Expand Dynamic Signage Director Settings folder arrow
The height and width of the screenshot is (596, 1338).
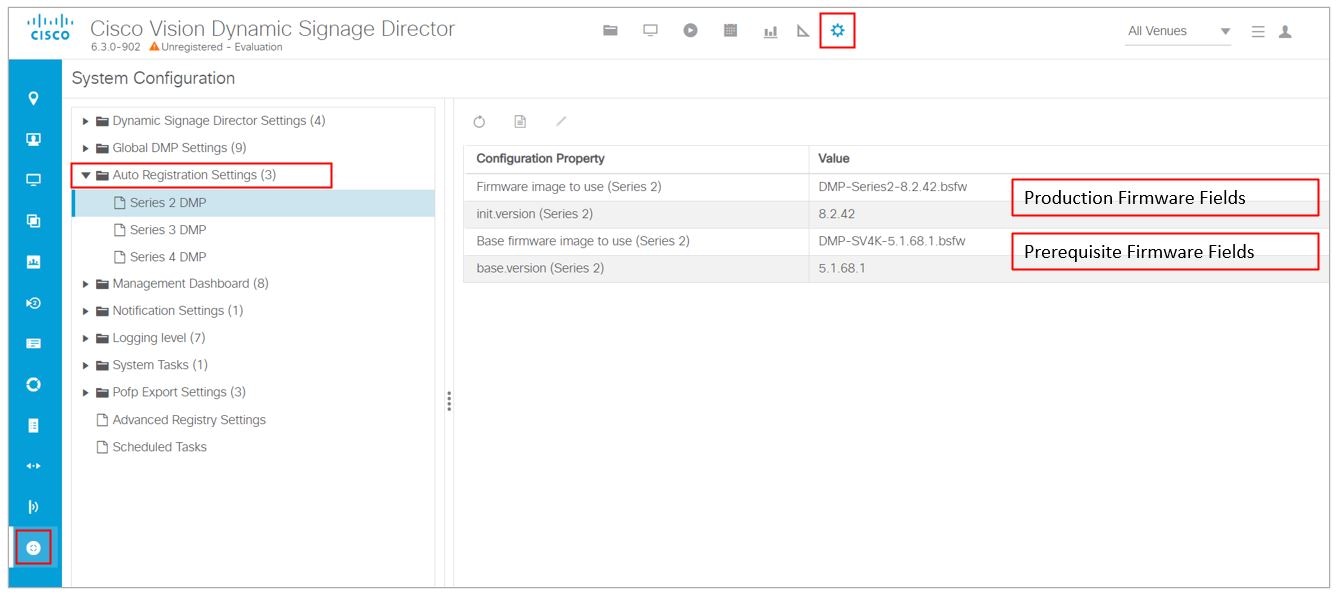86,121
